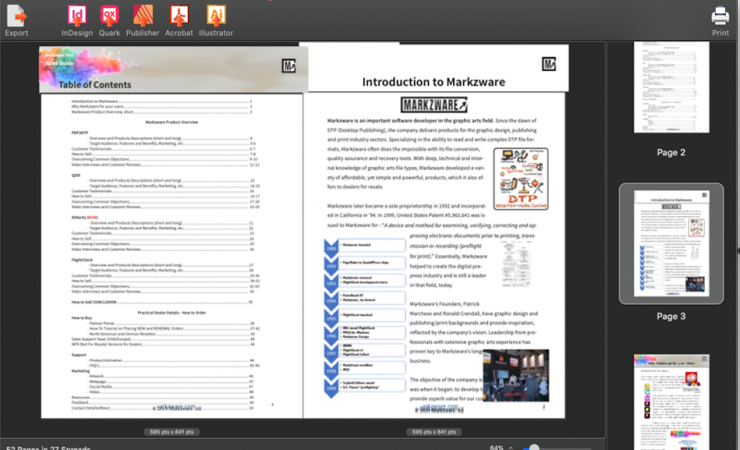Click the zoom slider handle
This screenshot has height=450, width=740.
click(535, 447)
